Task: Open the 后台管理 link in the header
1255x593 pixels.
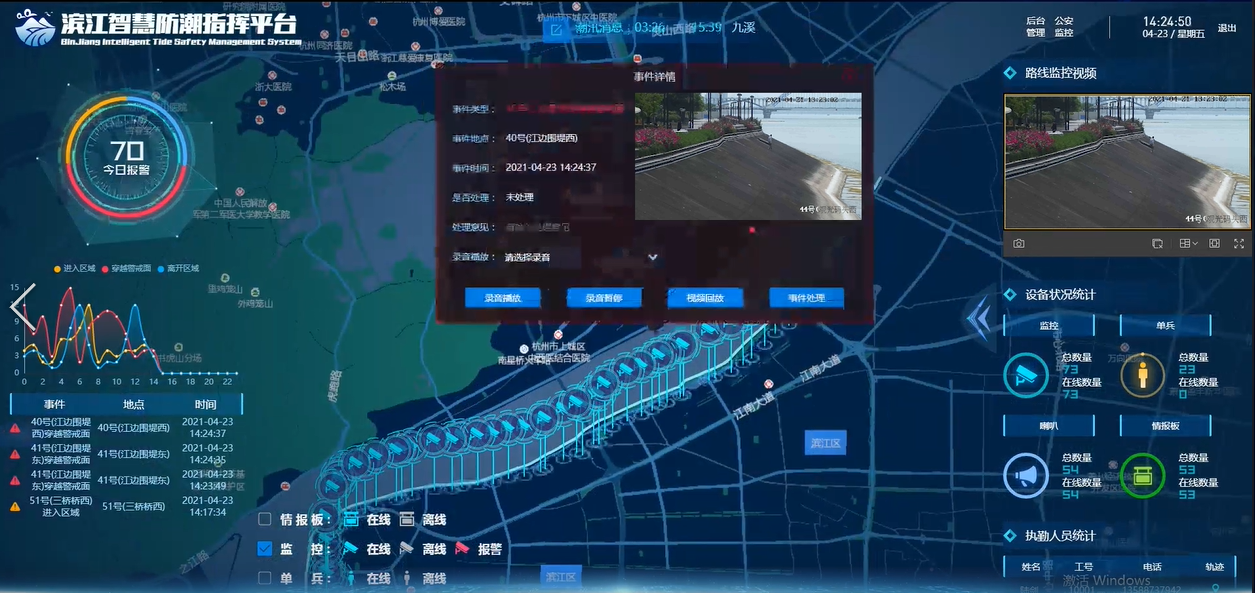Action: [1035, 27]
